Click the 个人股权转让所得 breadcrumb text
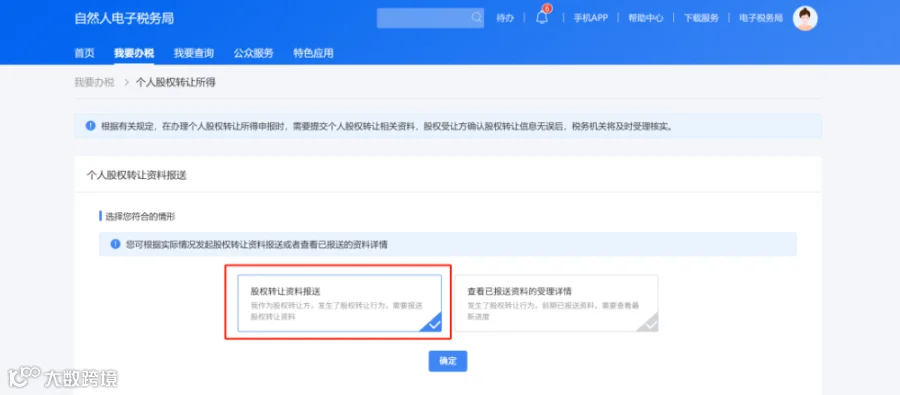Screen dimensions: 900x395 176,83
